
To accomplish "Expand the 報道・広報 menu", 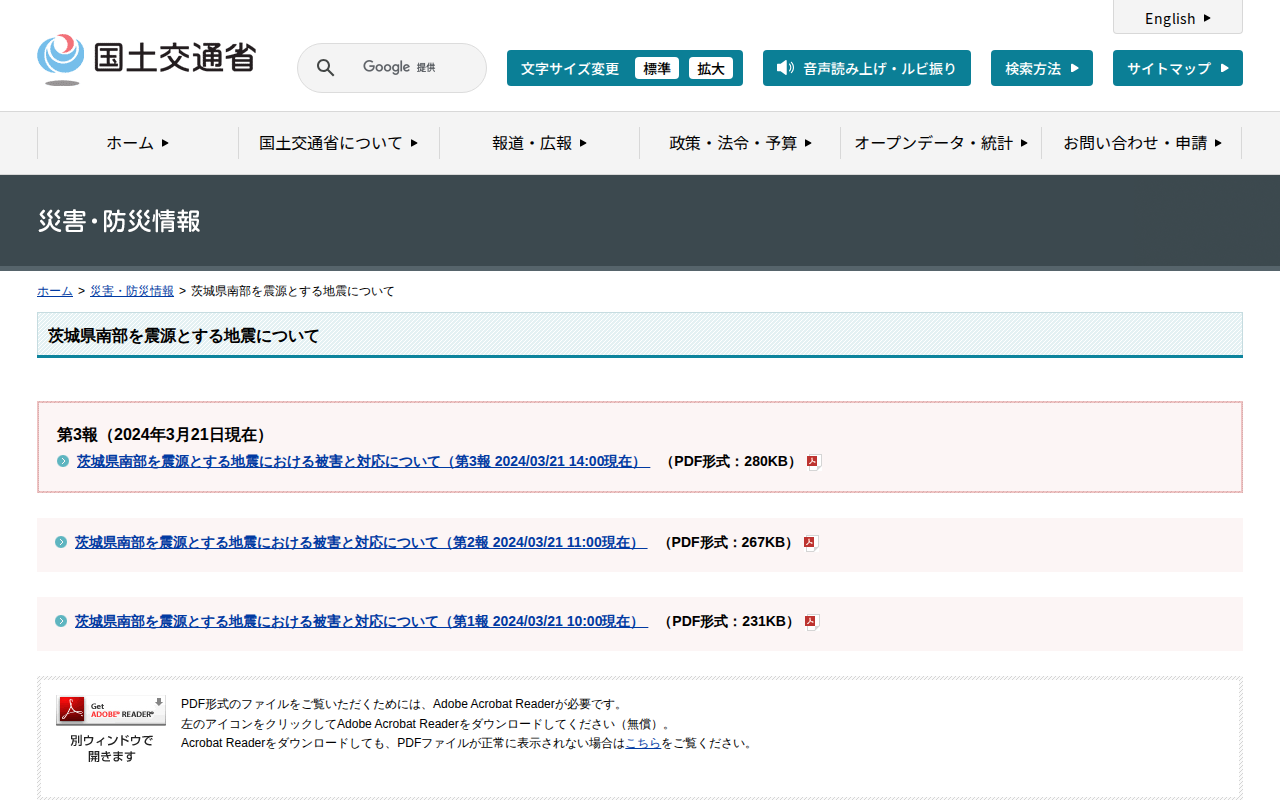I will coord(539,143).
